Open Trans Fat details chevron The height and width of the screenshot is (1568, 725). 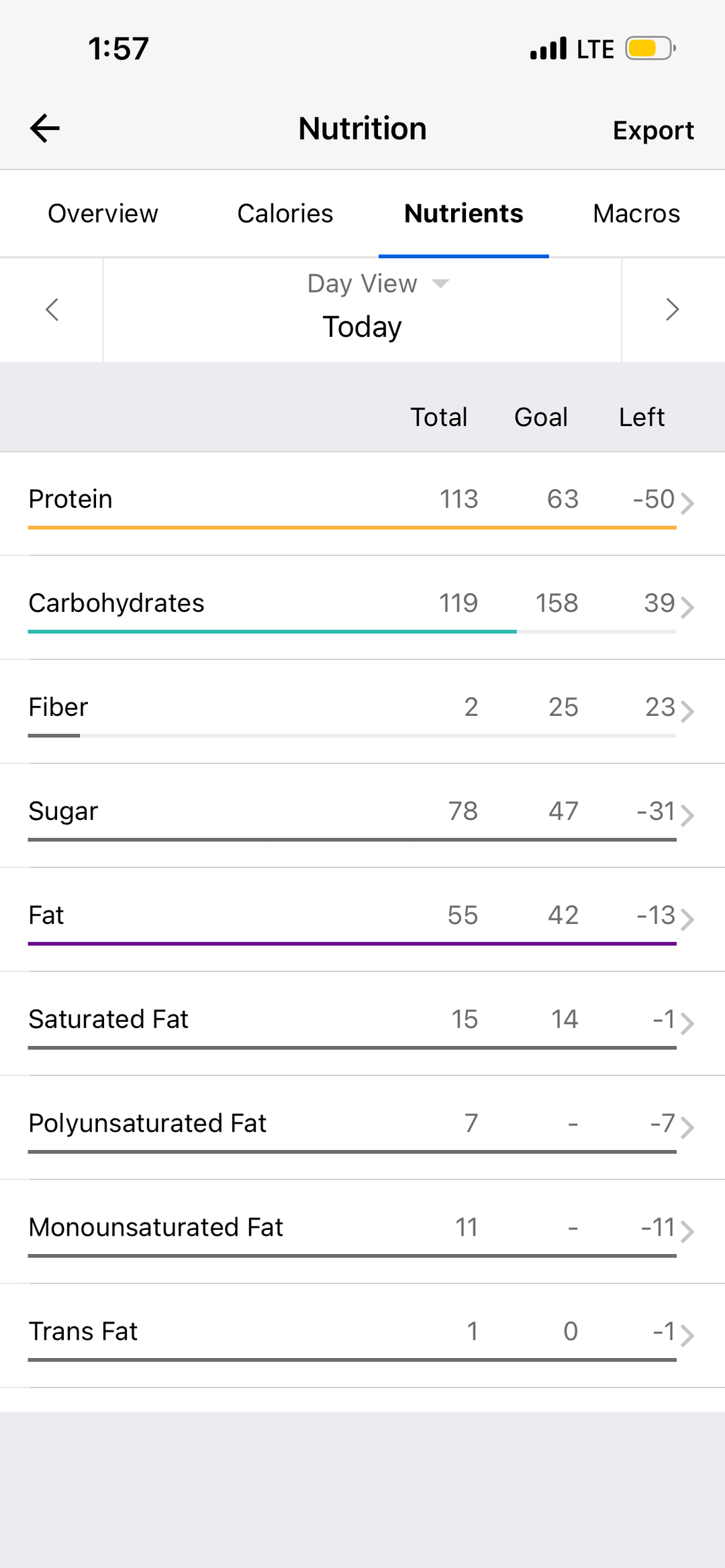point(687,1335)
